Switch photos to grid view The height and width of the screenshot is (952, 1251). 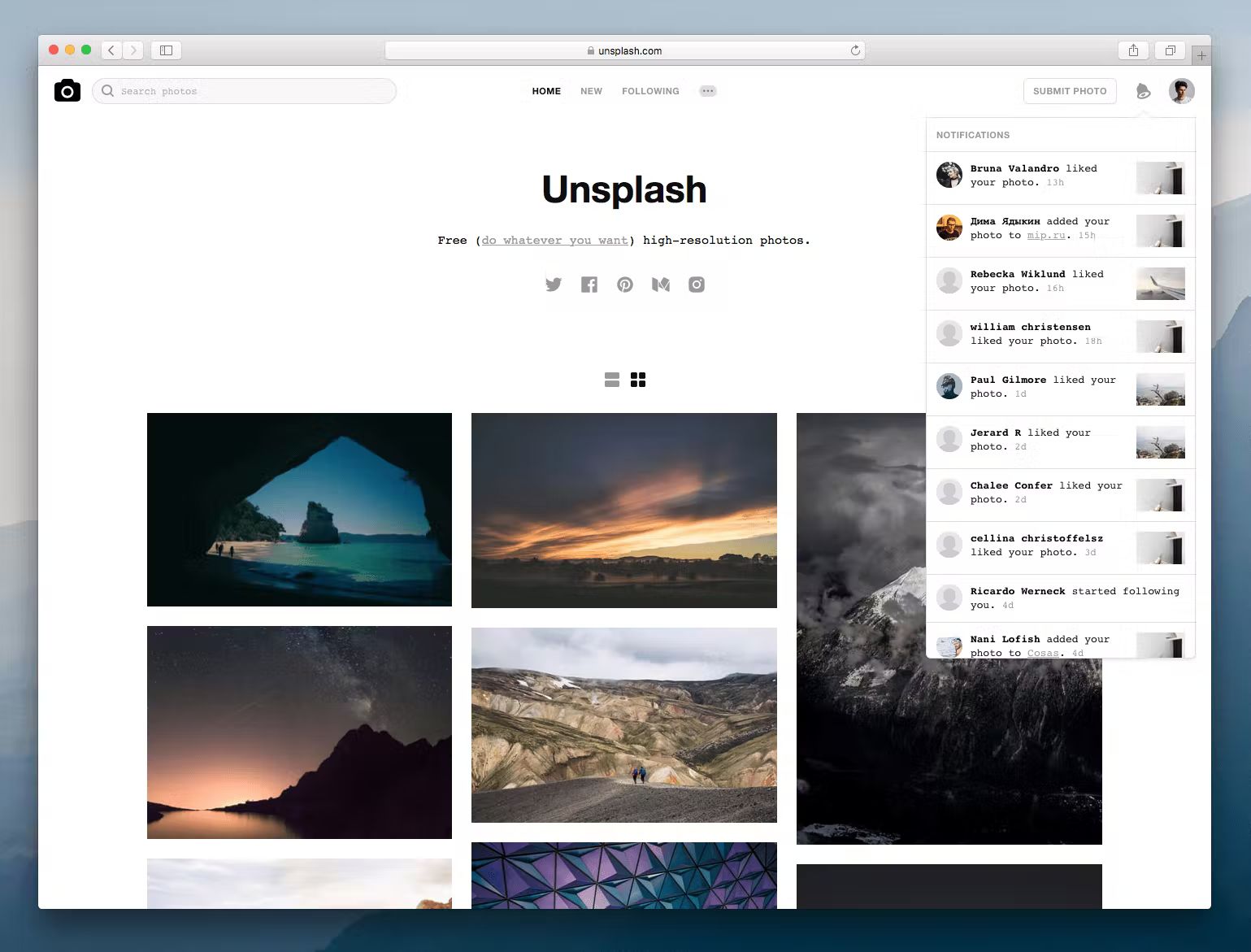[x=638, y=380]
